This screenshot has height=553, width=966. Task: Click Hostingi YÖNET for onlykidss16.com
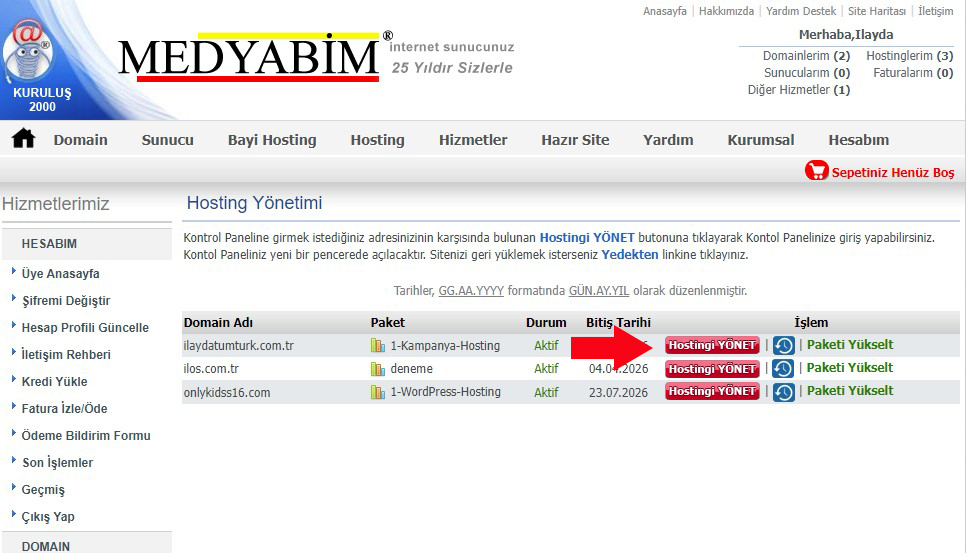712,391
